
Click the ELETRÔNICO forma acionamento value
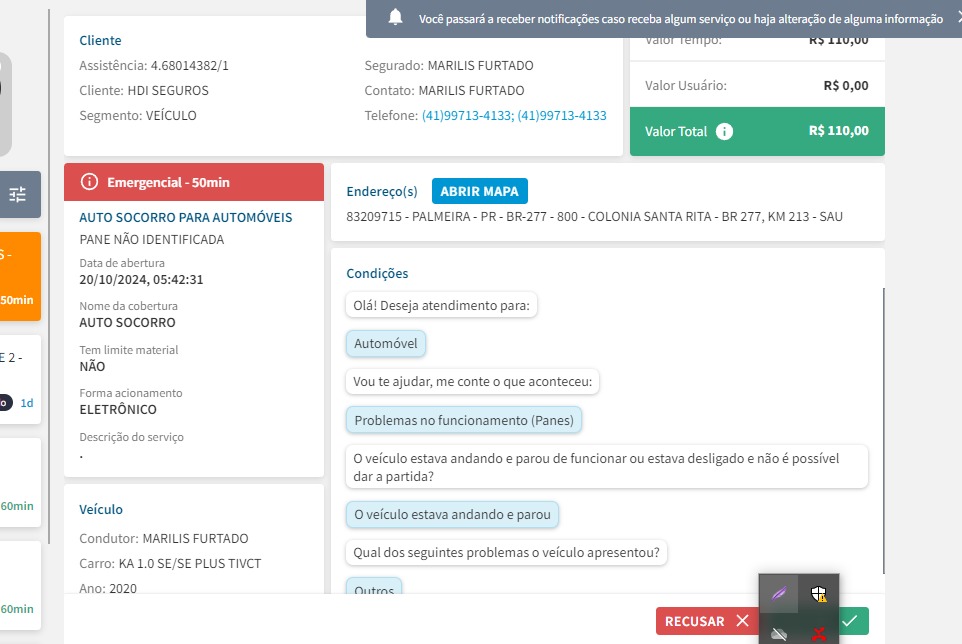(118, 410)
